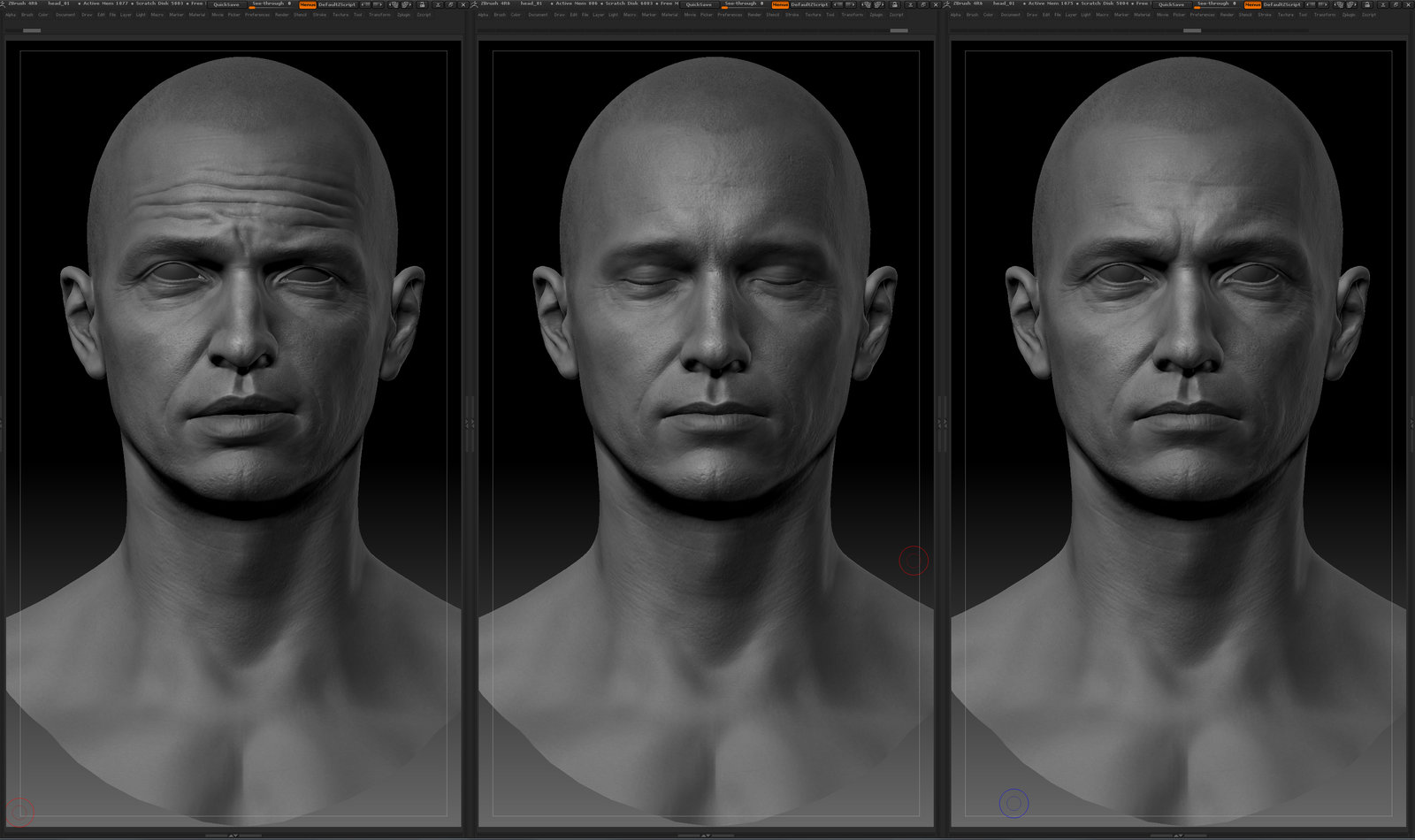Screen dimensions: 1415x840
Task: Click the load previous UI colors icon in left window
Action: 393,4
